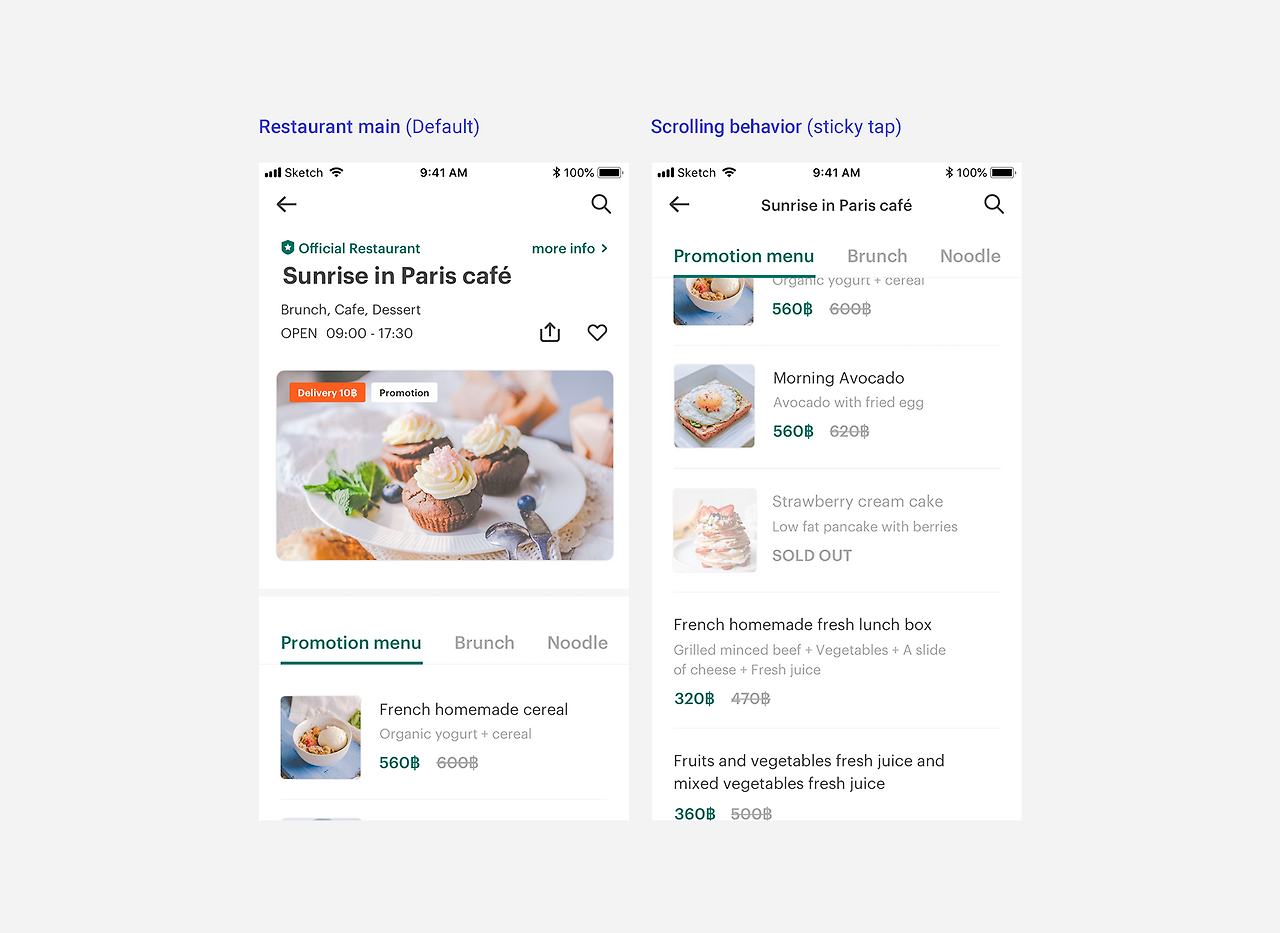
Task: Tap the back arrow on default screen
Action: click(286, 204)
